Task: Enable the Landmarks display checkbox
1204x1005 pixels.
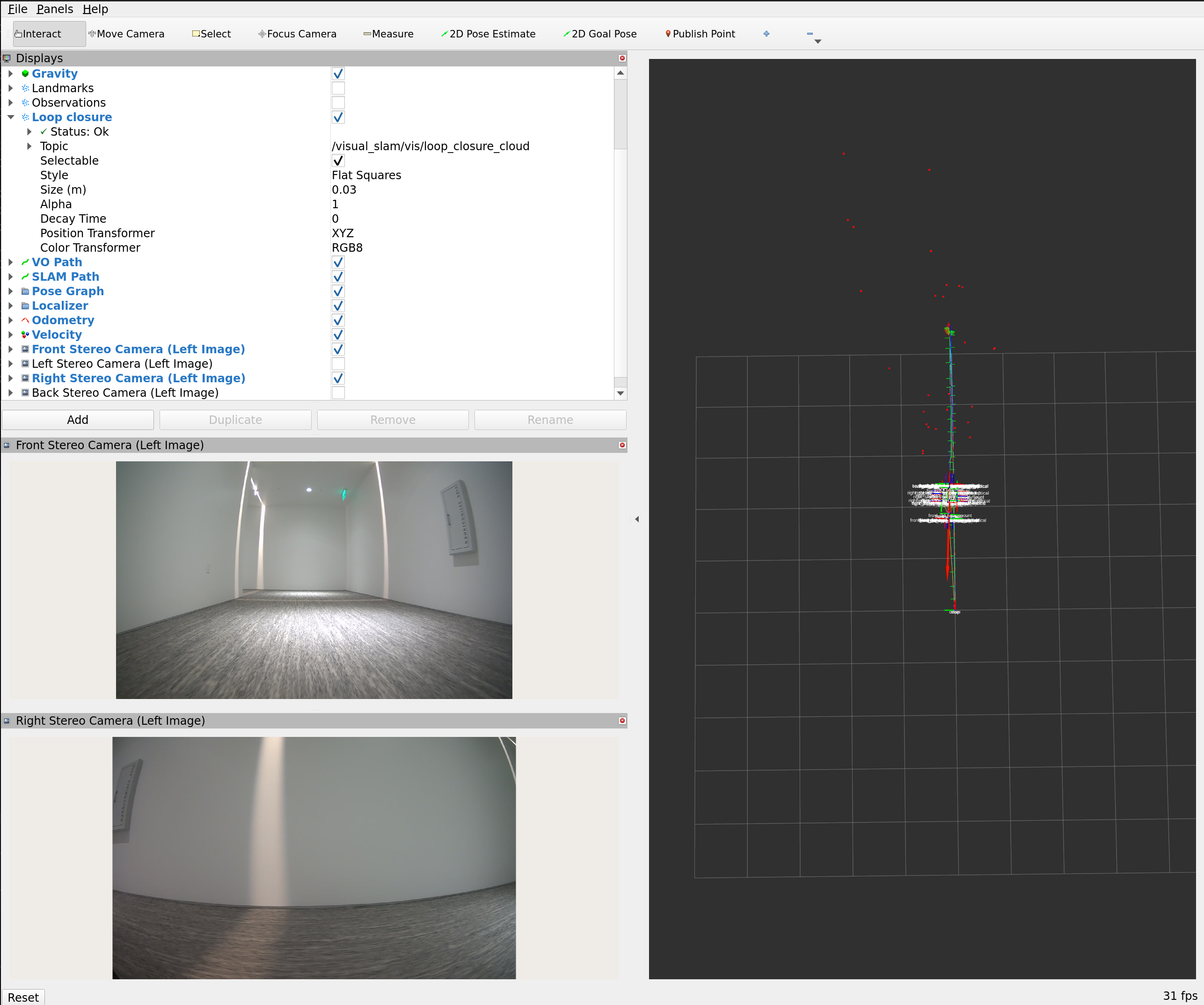Action: coord(338,88)
